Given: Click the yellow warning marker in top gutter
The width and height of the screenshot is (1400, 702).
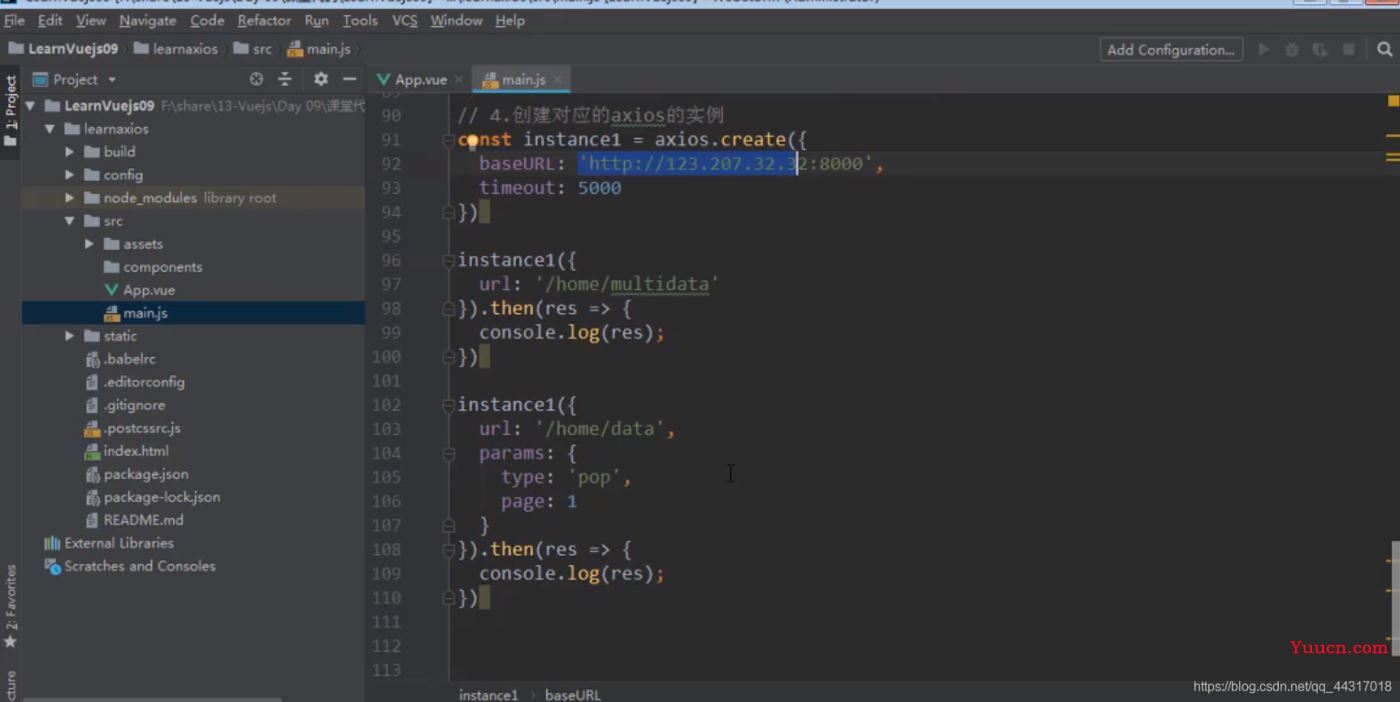Looking at the screenshot, I should click(x=1393, y=101).
